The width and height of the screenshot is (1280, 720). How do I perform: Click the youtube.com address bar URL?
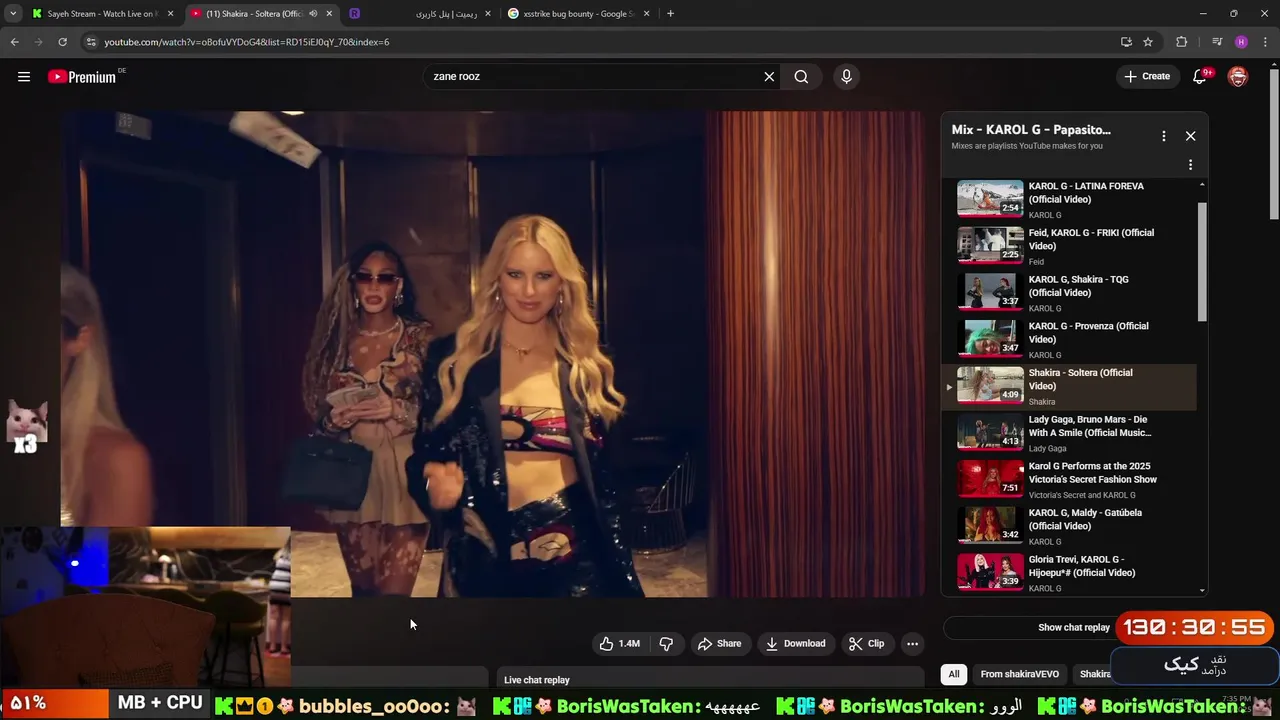coord(247,42)
